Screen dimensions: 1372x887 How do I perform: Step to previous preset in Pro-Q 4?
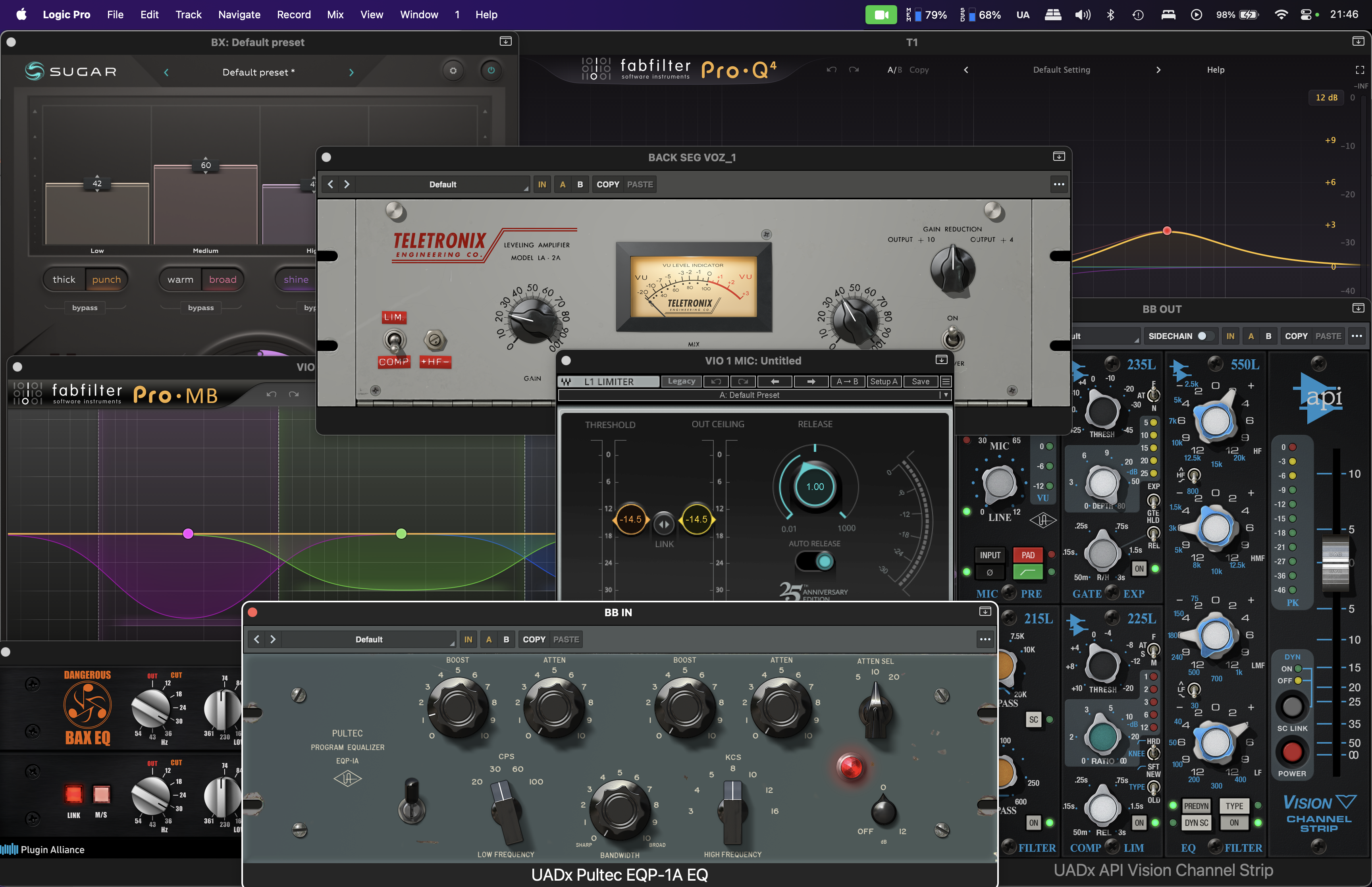click(966, 70)
